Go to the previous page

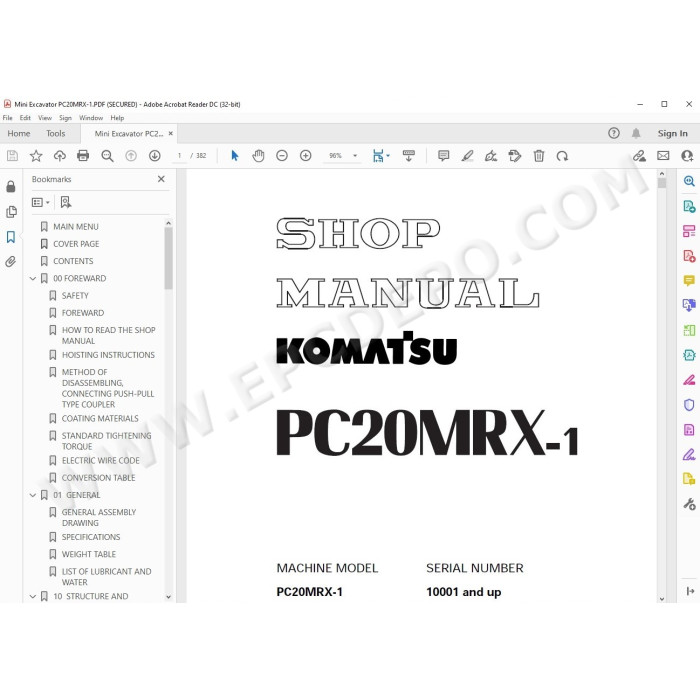(131, 156)
